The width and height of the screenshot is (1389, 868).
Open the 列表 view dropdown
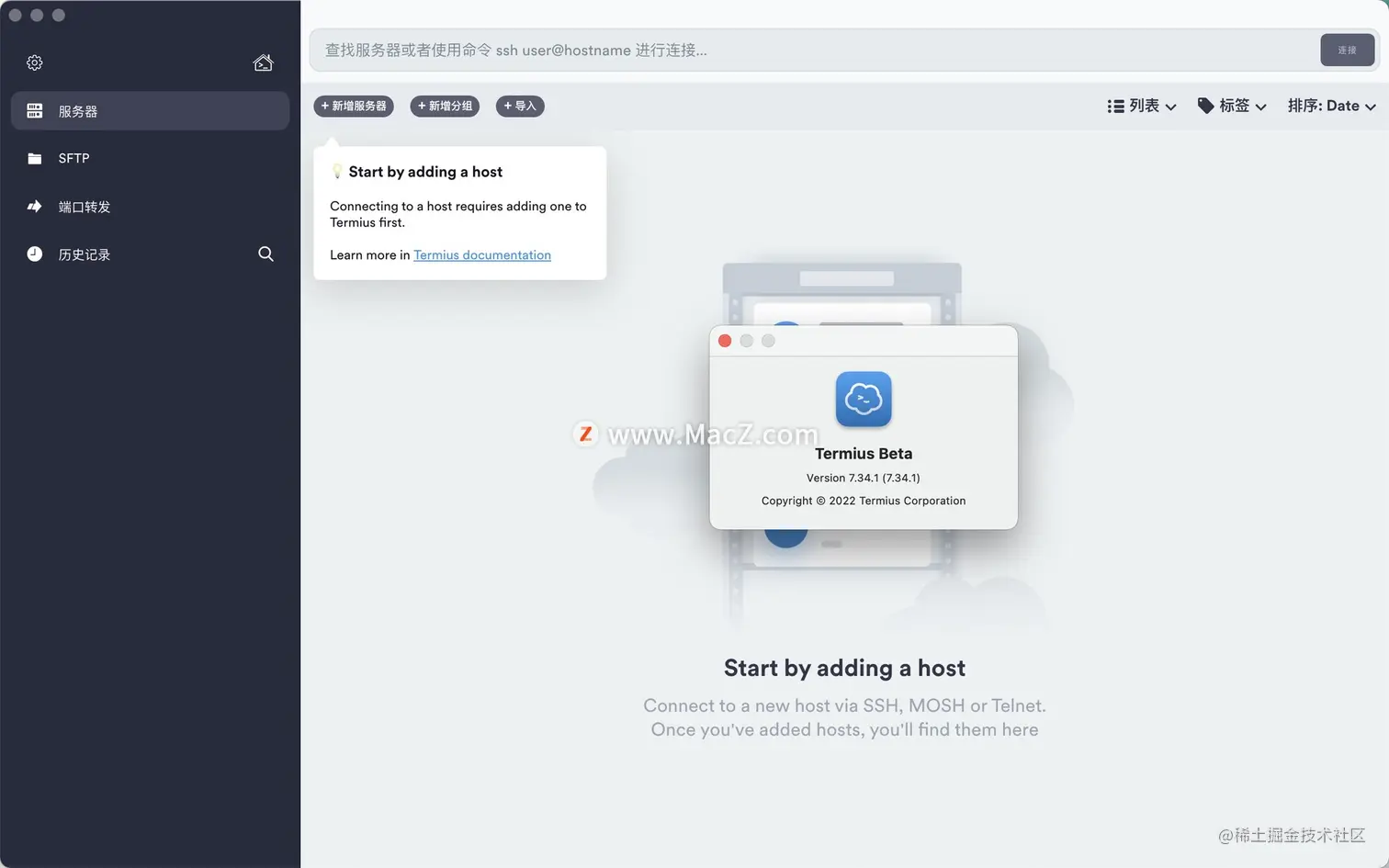coord(1142,107)
